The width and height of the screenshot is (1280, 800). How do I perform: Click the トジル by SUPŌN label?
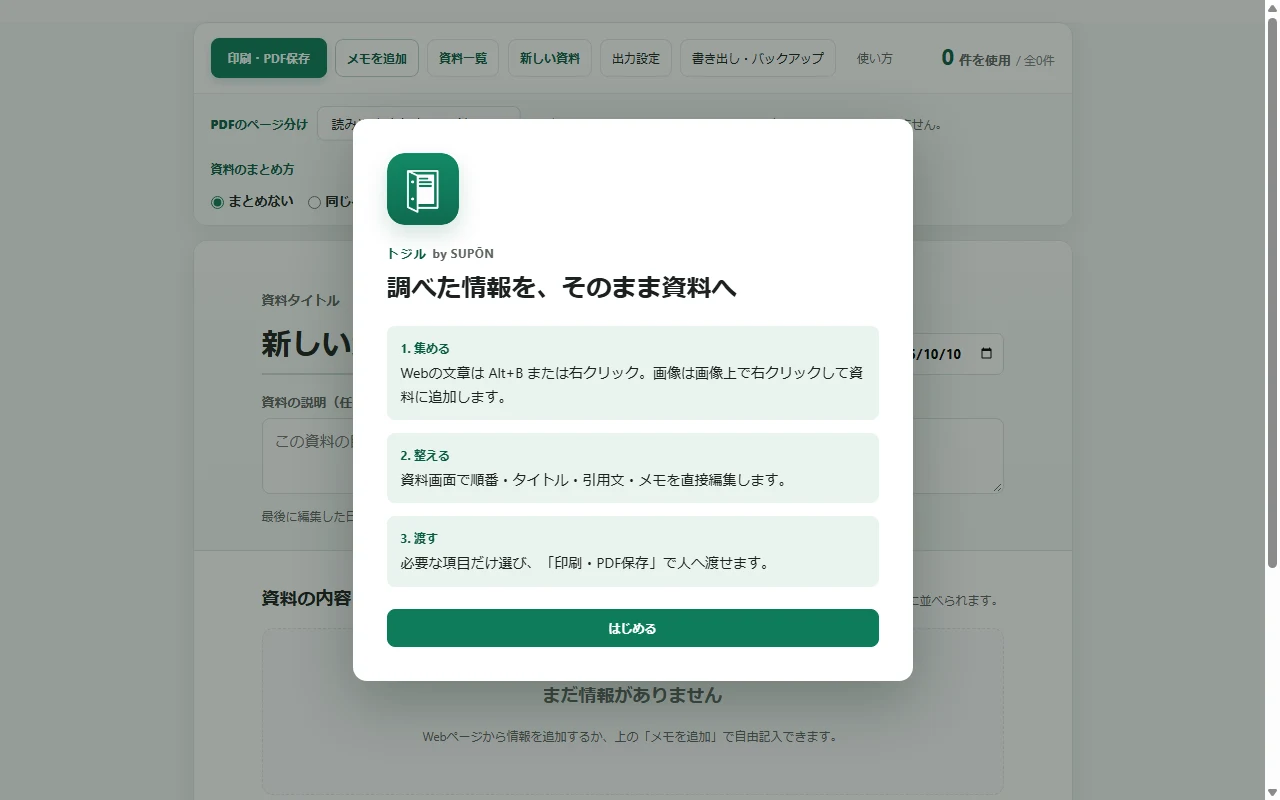click(440, 254)
